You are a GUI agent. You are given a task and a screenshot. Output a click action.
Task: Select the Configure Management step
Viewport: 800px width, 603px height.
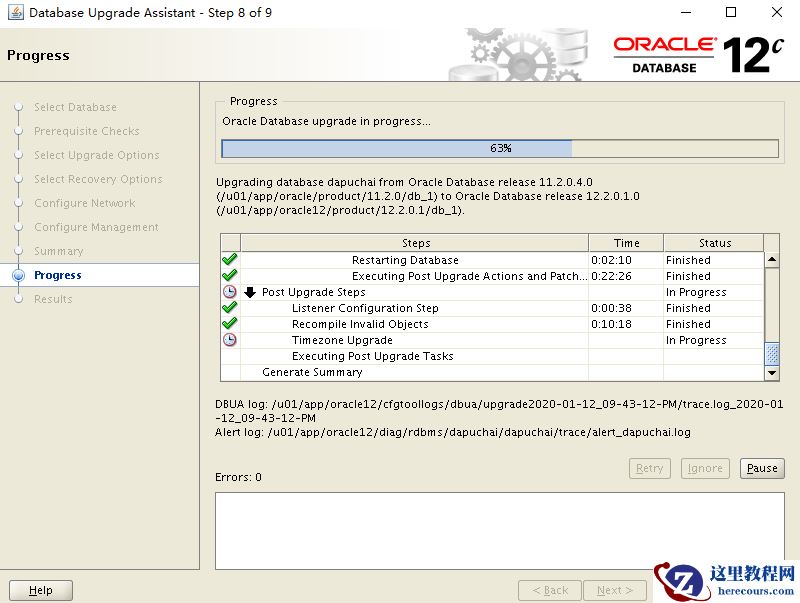(x=96, y=227)
